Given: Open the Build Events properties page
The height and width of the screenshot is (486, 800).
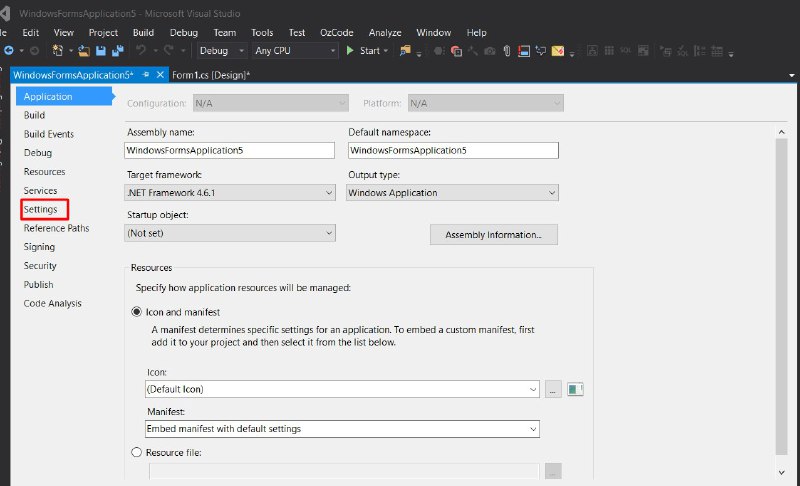Looking at the screenshot, I should 49,134.
